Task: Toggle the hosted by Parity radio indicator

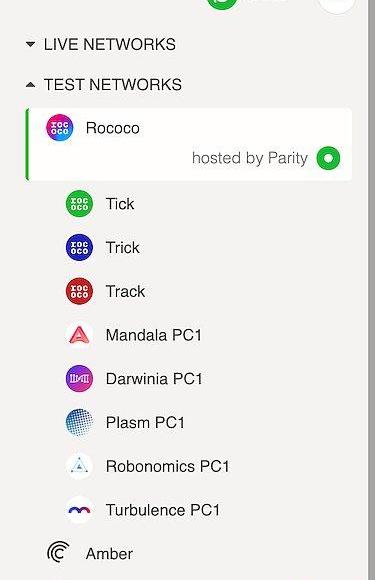Action: (x=328, y=158)
